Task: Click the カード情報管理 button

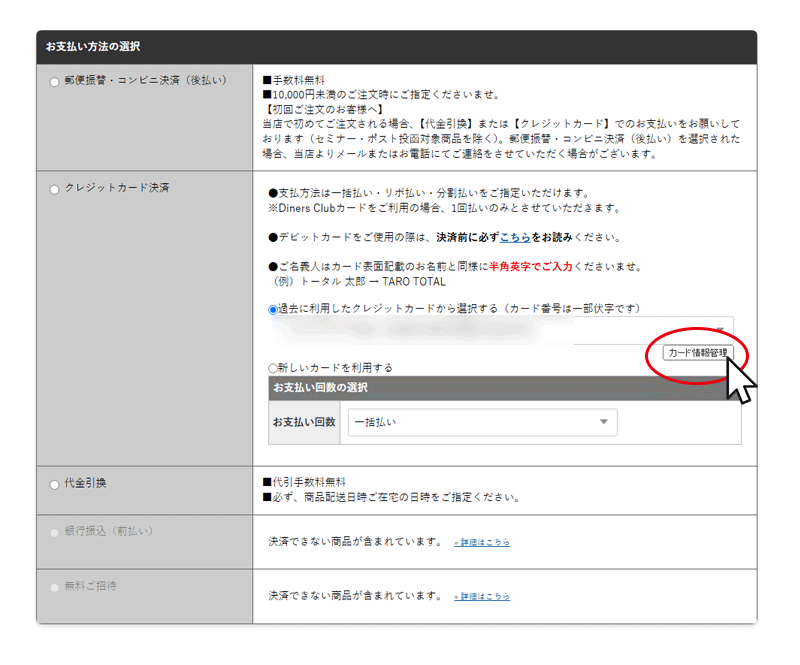Action: coord(697,353)
